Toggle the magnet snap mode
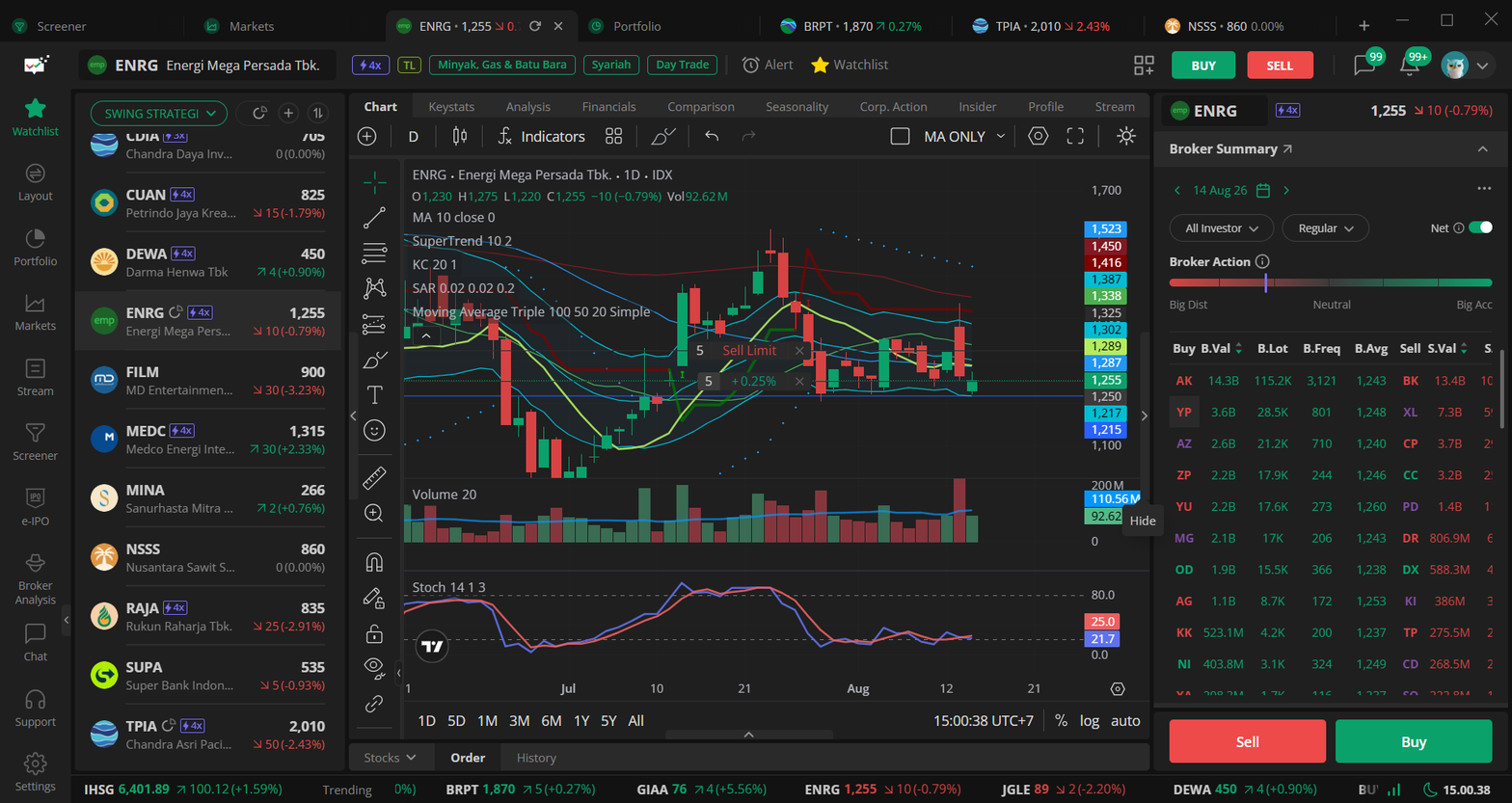The width and height of the screenshot is (1512, 803). (x=374, y=562)
